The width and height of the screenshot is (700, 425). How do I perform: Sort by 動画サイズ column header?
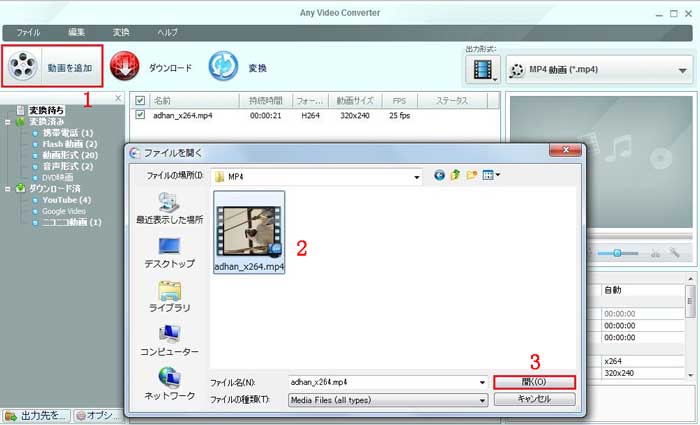[x=355, y=100]
